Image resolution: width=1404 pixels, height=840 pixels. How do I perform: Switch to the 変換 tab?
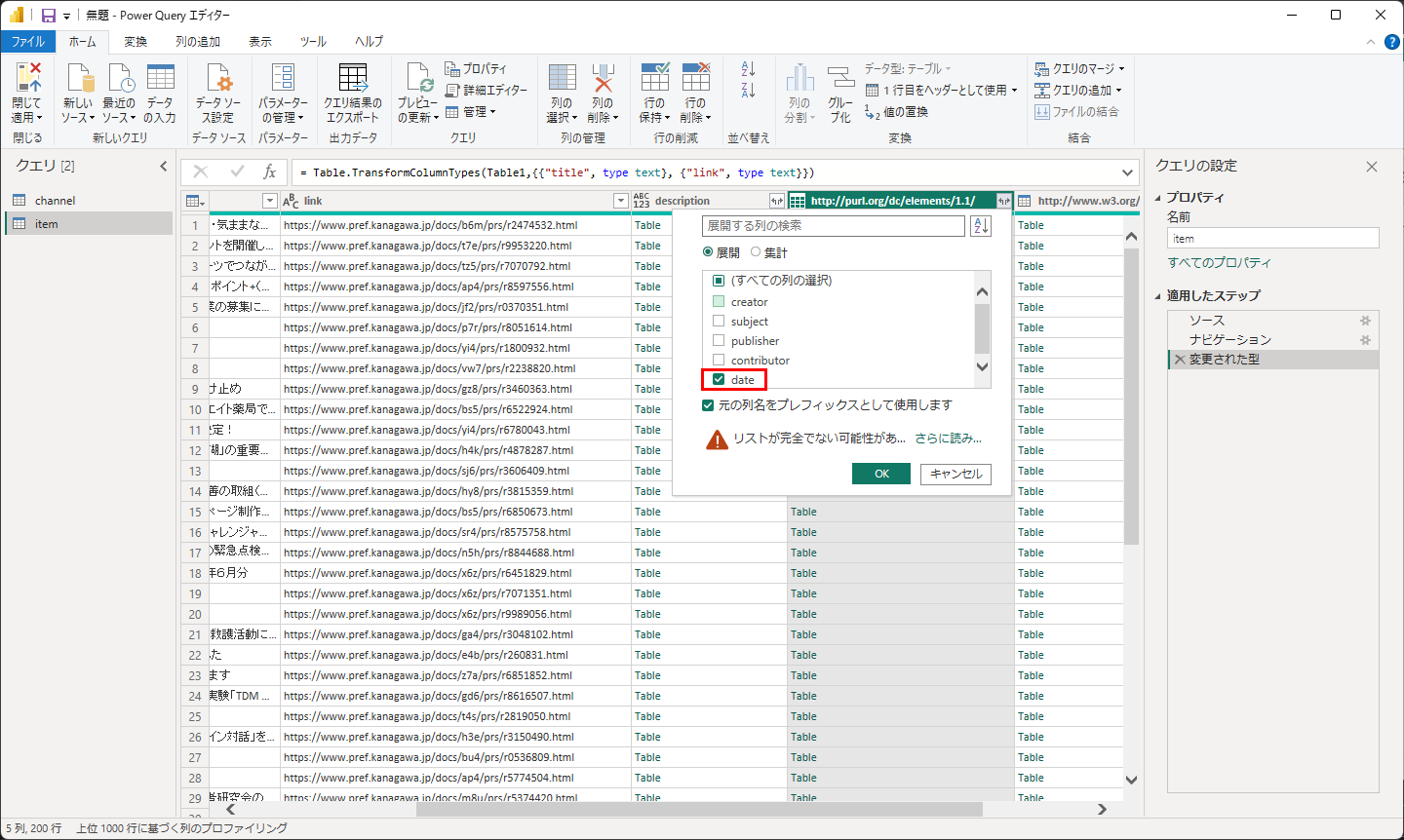[136, 41]
